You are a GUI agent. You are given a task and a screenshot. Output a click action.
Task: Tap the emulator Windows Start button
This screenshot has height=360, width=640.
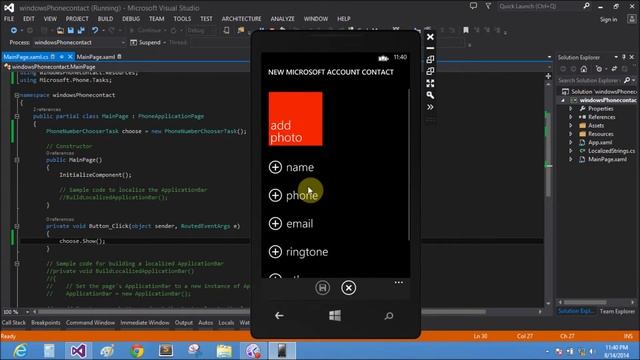point(335,316)
